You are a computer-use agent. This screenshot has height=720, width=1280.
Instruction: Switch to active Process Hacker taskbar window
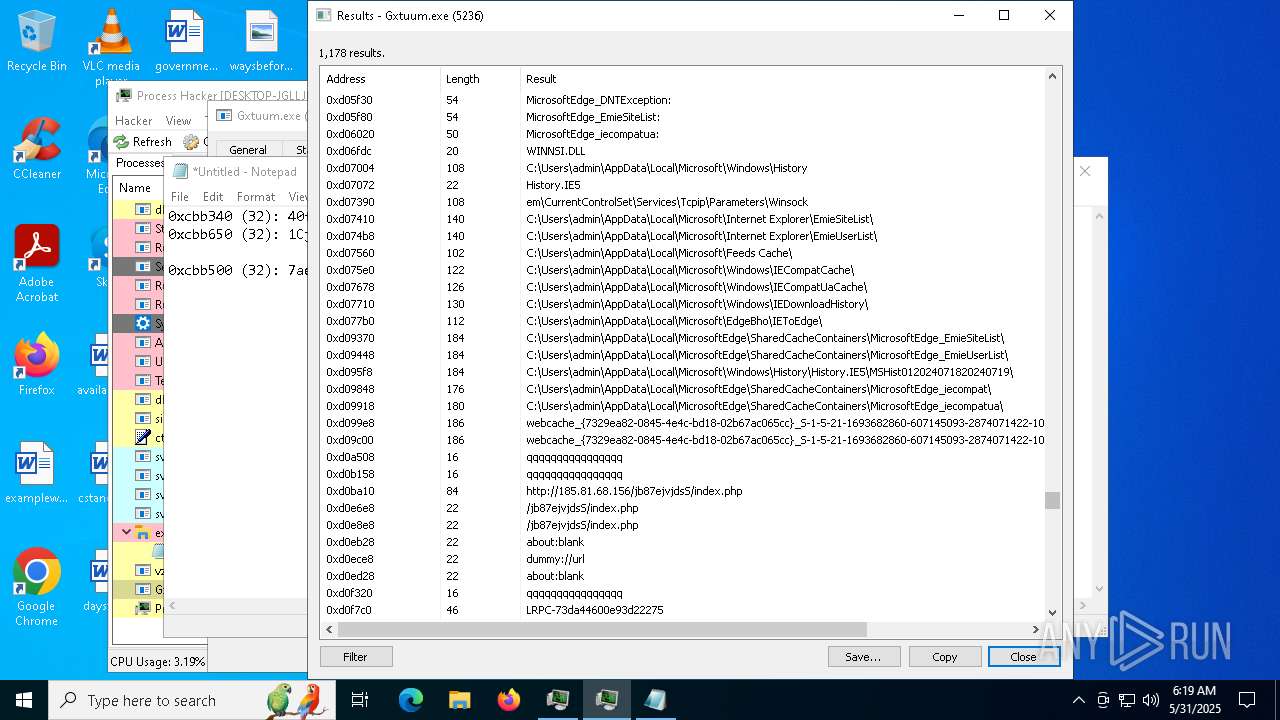(606, 700)
